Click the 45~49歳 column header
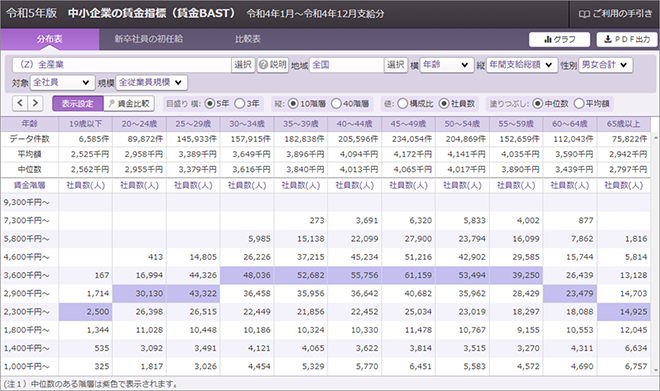Screen dimensions: 660x391 (x=408, y=124)
